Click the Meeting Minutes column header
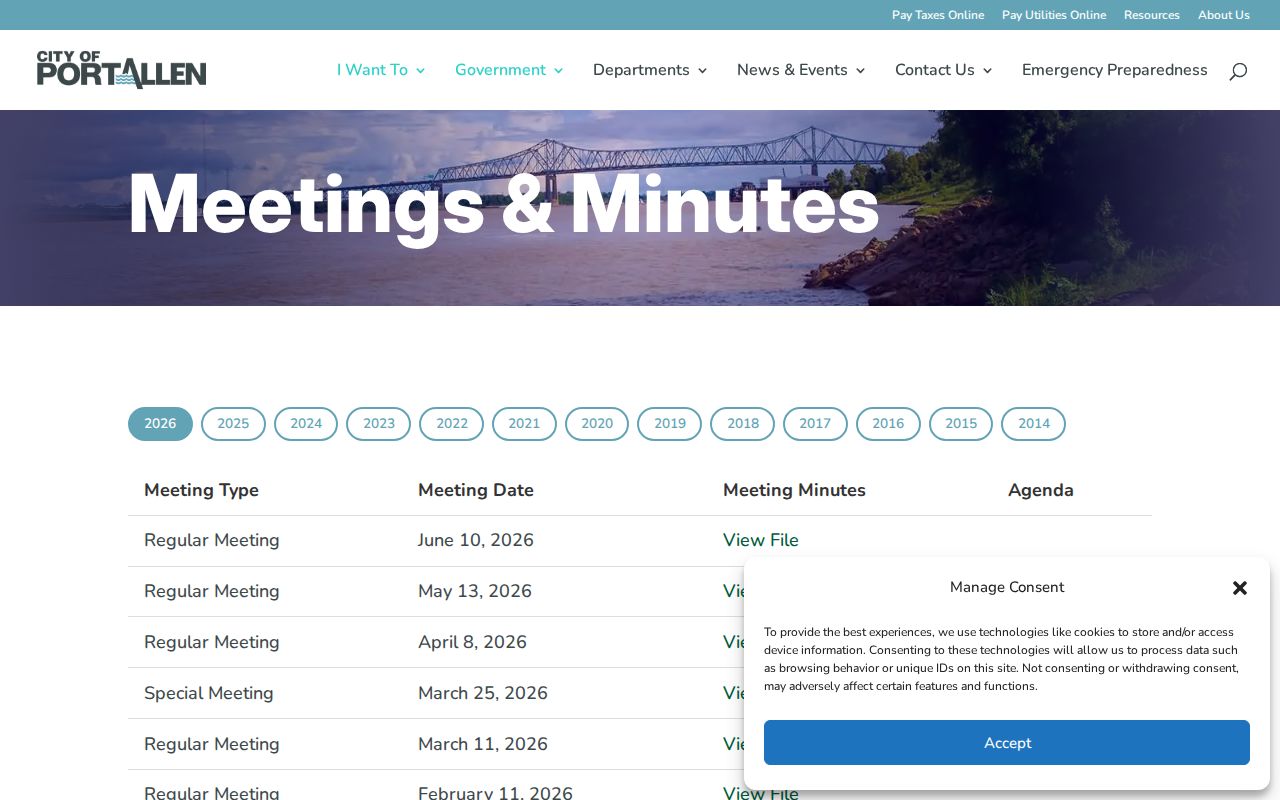The image size is (1280, 800). (x=794, y=490)
